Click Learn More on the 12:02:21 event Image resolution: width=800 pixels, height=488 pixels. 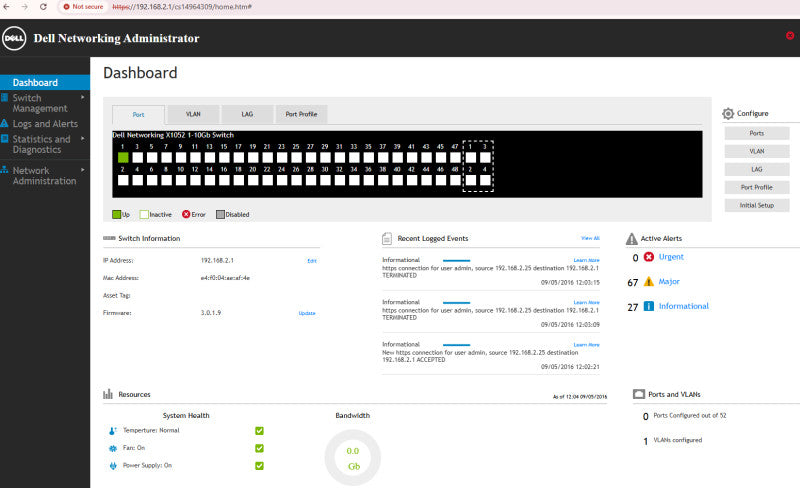point(586,345)
